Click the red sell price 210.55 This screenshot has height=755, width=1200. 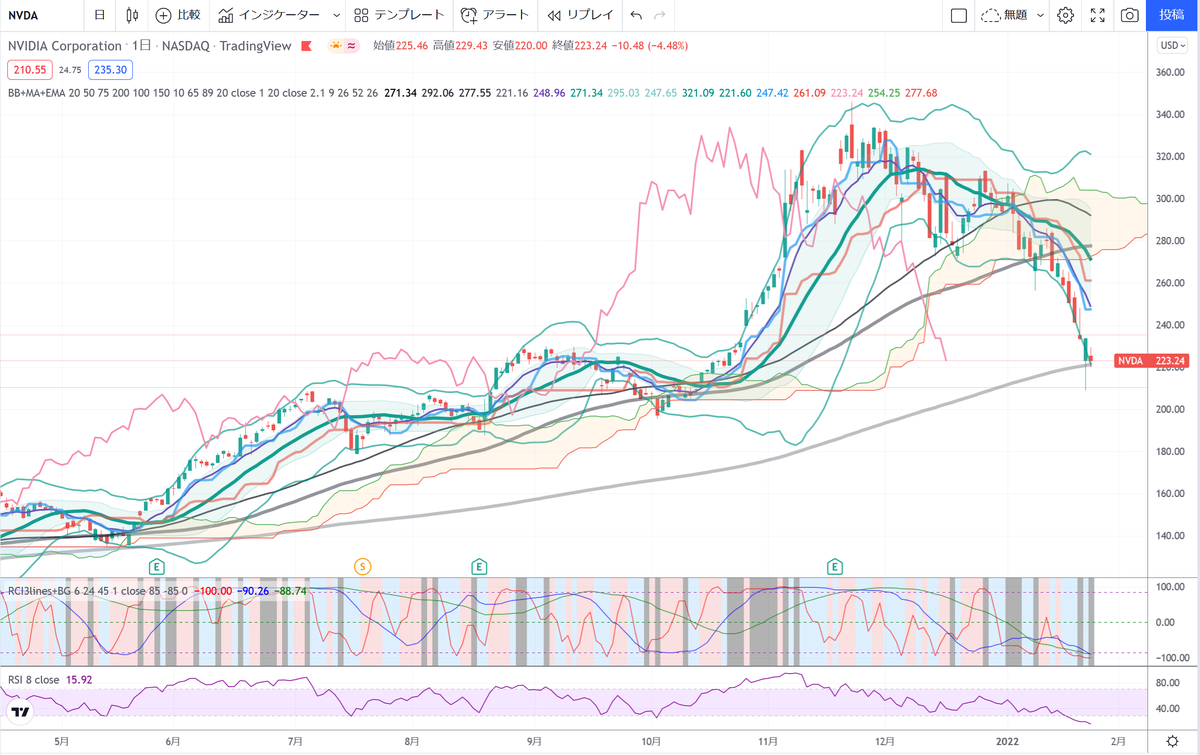pos(31,70)
